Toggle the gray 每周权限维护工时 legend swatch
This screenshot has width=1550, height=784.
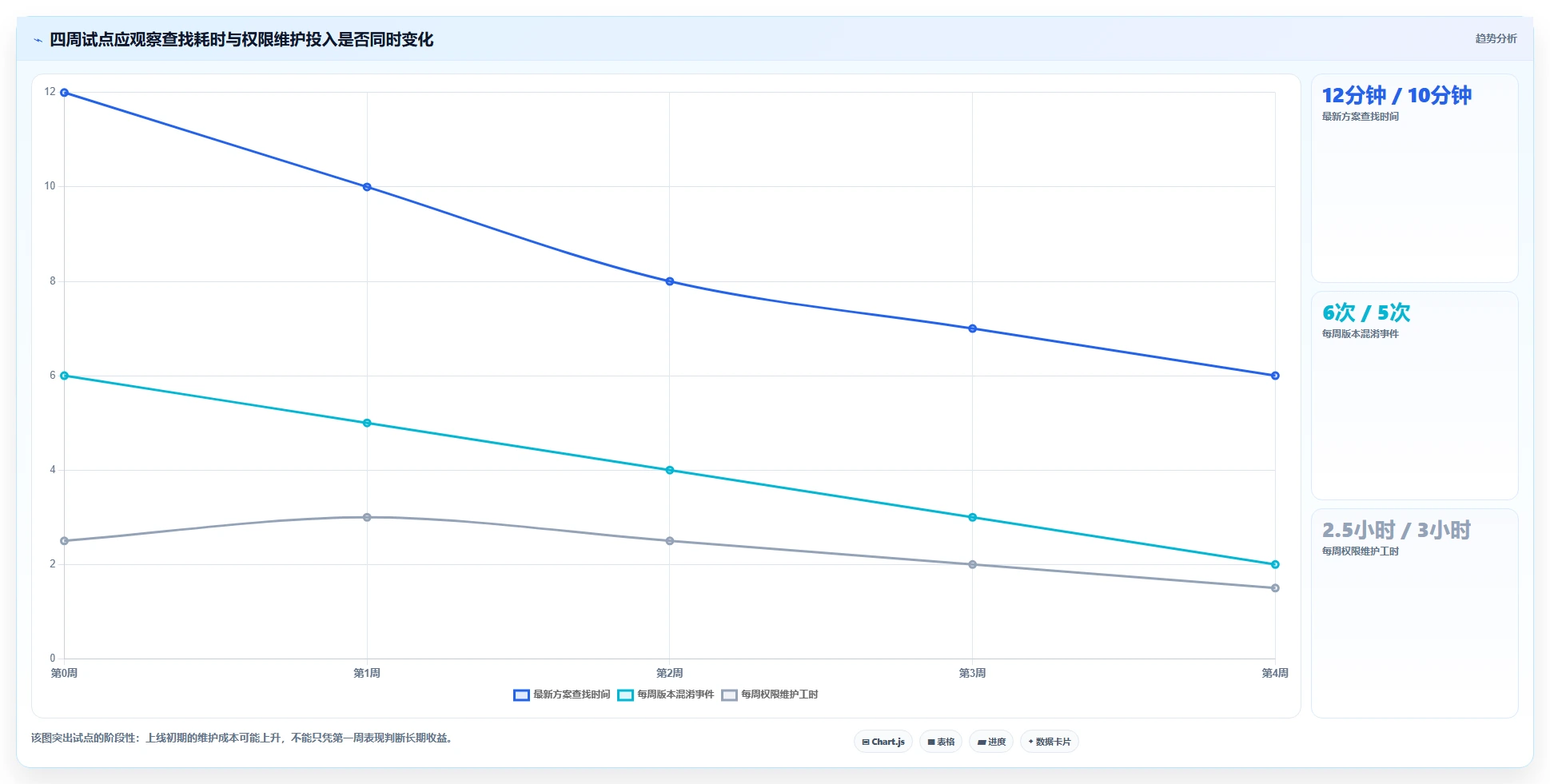click(x=729, y=695)
